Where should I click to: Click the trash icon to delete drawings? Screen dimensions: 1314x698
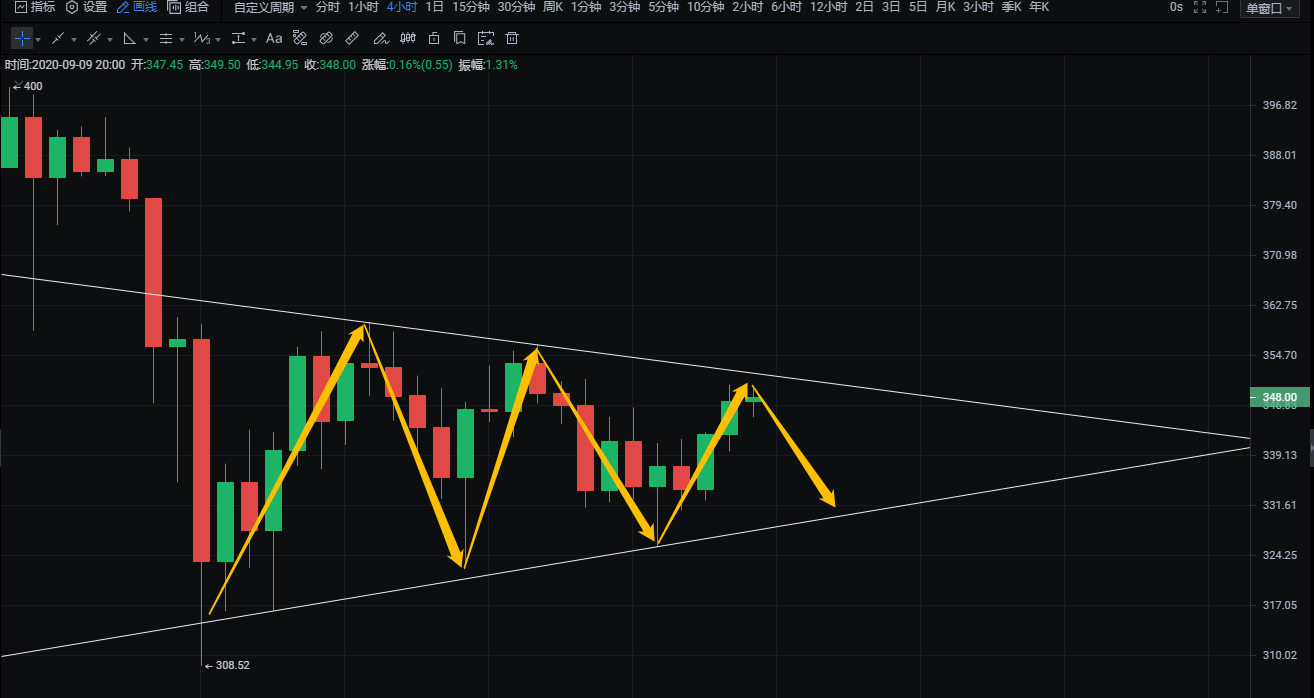coord(512,39)
